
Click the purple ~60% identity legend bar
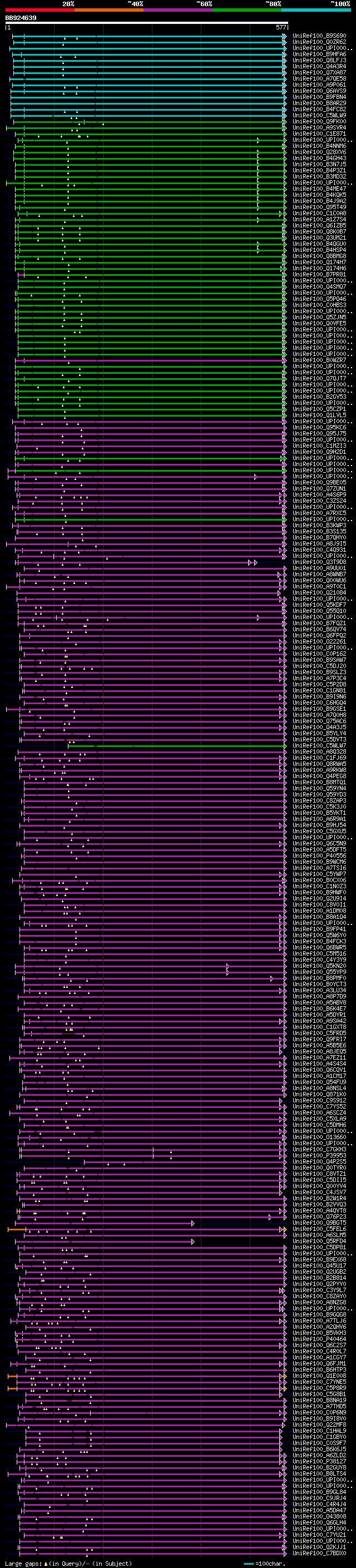179,11
